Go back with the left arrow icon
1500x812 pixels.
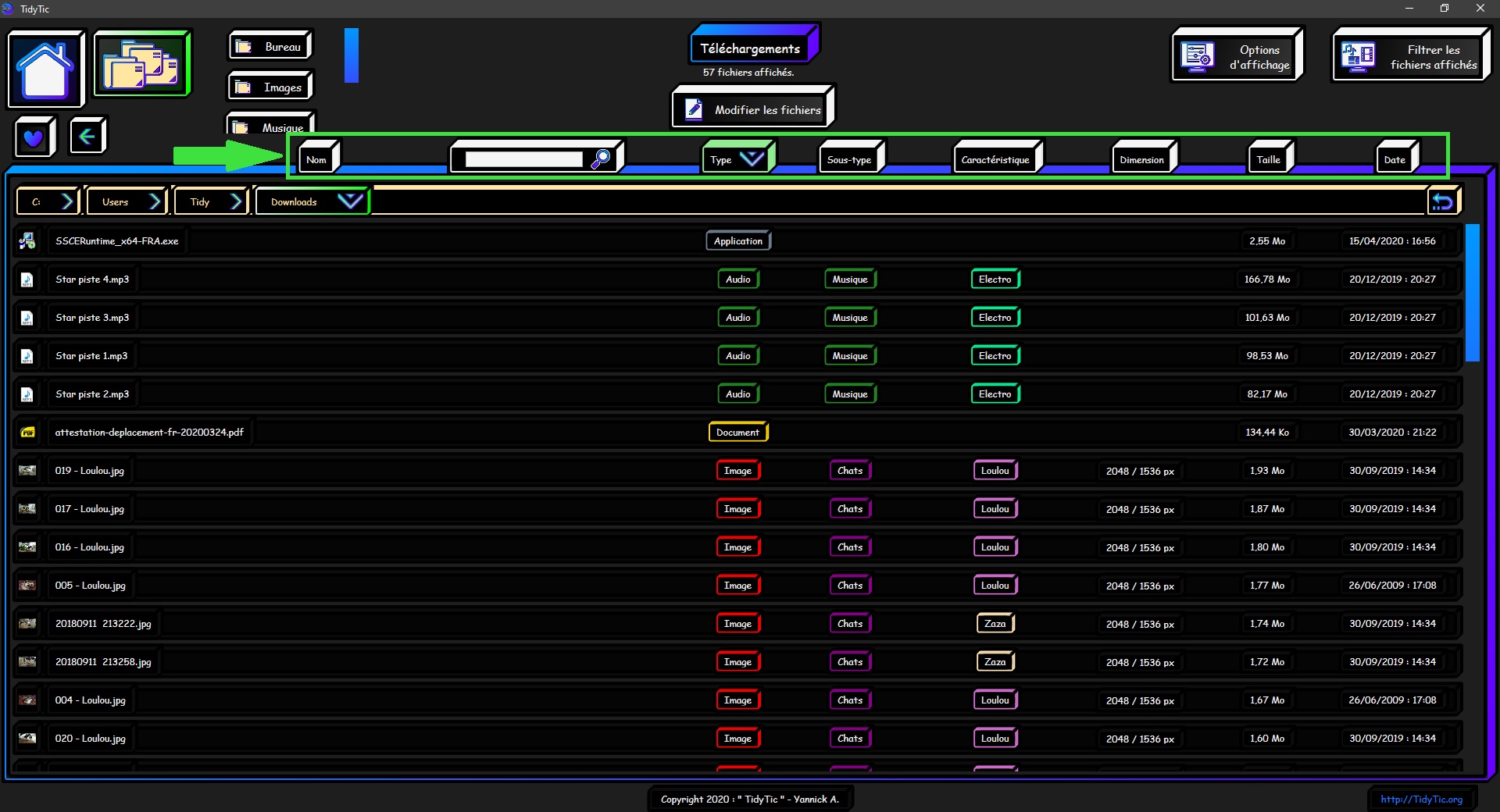pos(87,137)
